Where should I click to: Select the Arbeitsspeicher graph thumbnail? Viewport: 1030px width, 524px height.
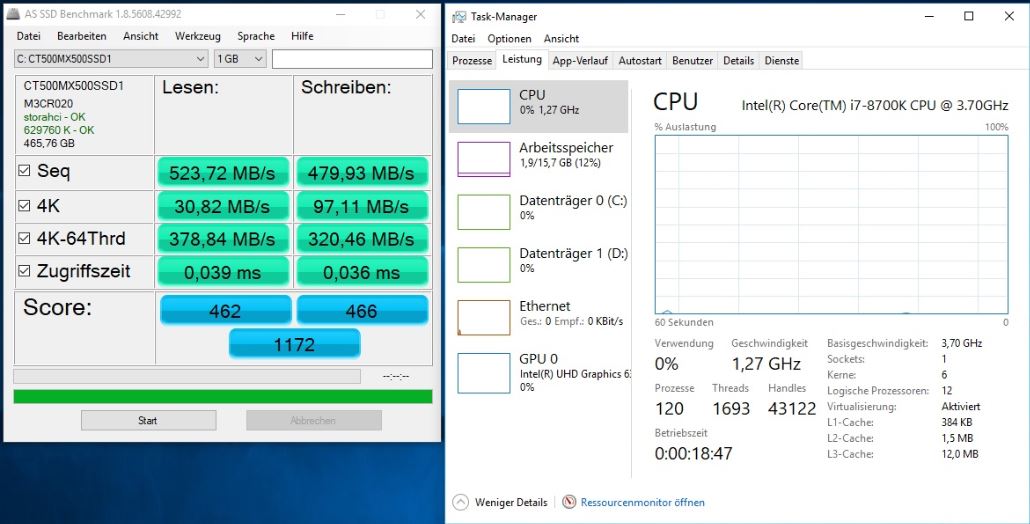pos(483,160)
